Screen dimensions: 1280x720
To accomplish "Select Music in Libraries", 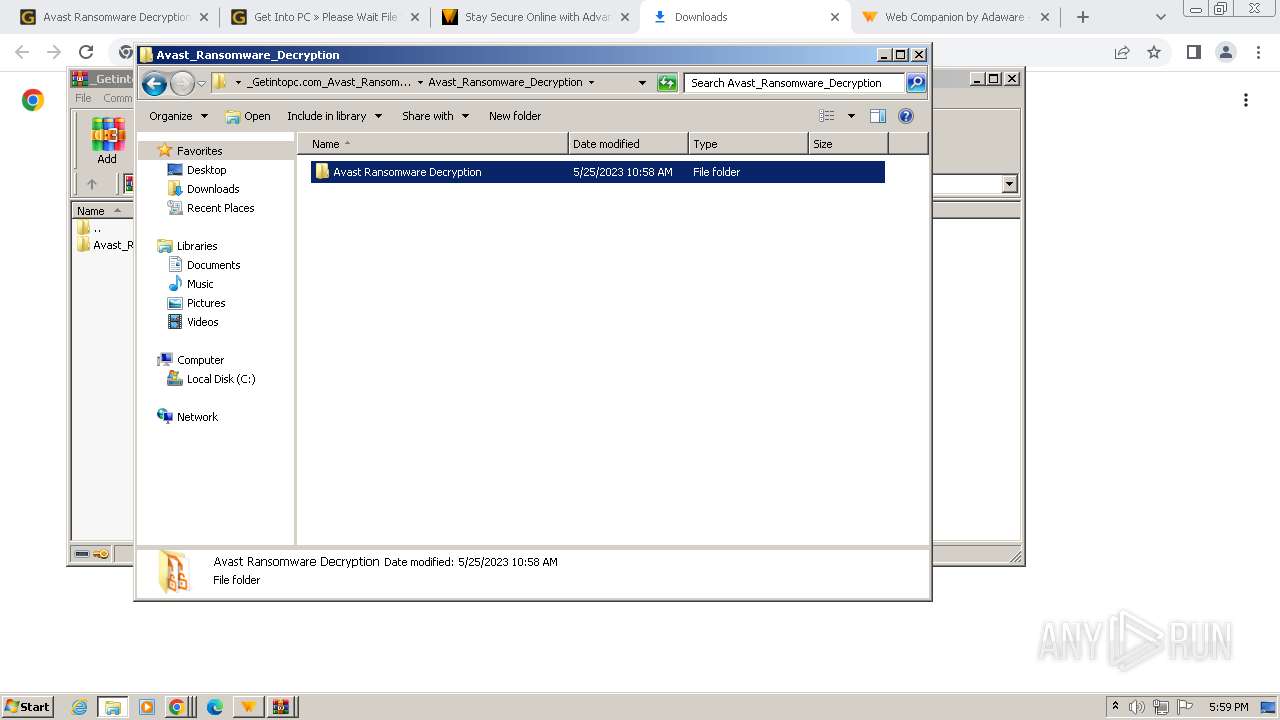I will pos(200,284).
